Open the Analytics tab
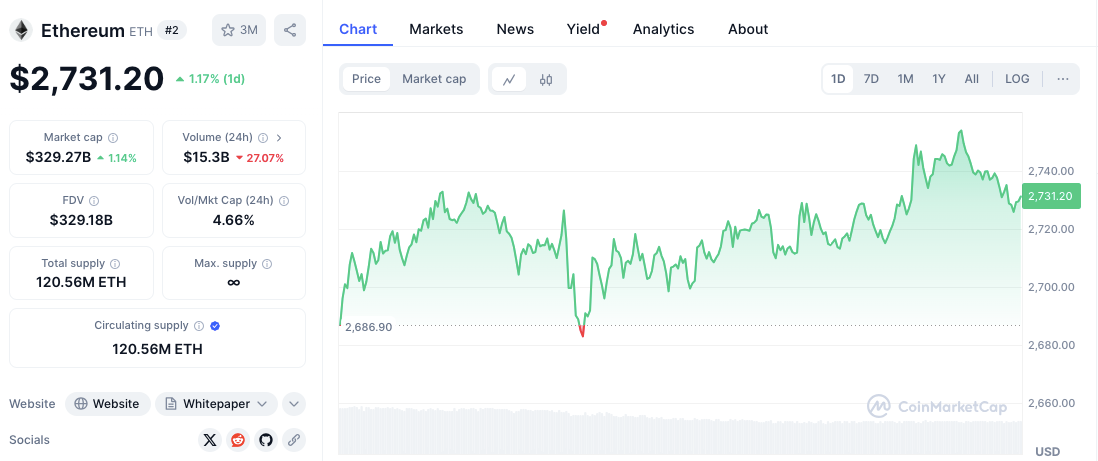Viewport: 1098px width, 461px height. point(663,29)
